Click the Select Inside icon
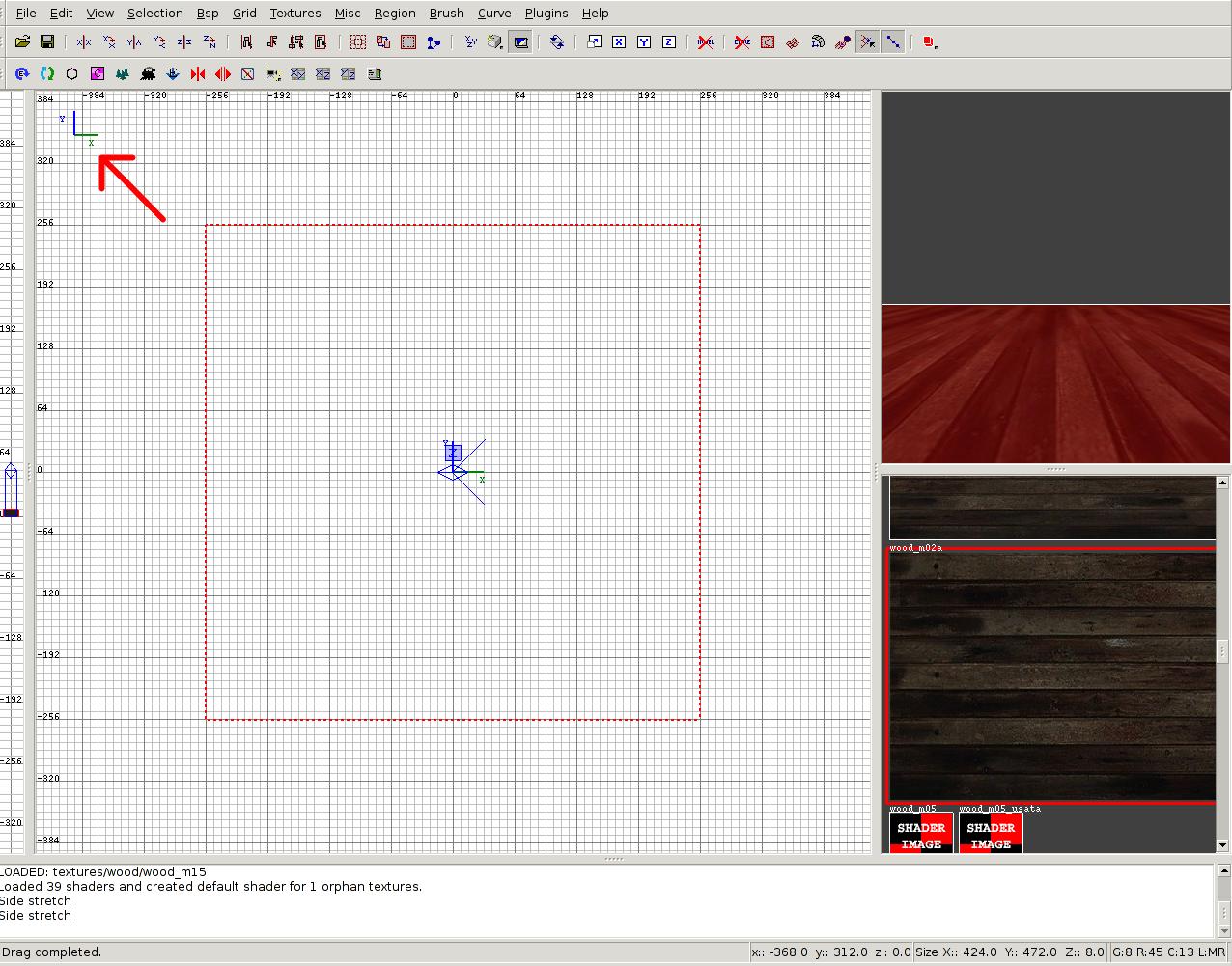 [x=322, y=42]
